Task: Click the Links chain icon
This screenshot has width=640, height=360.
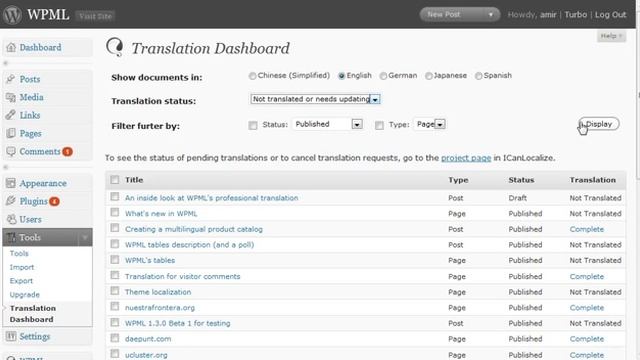Action: pyautogui.click(x=11, y=115)
